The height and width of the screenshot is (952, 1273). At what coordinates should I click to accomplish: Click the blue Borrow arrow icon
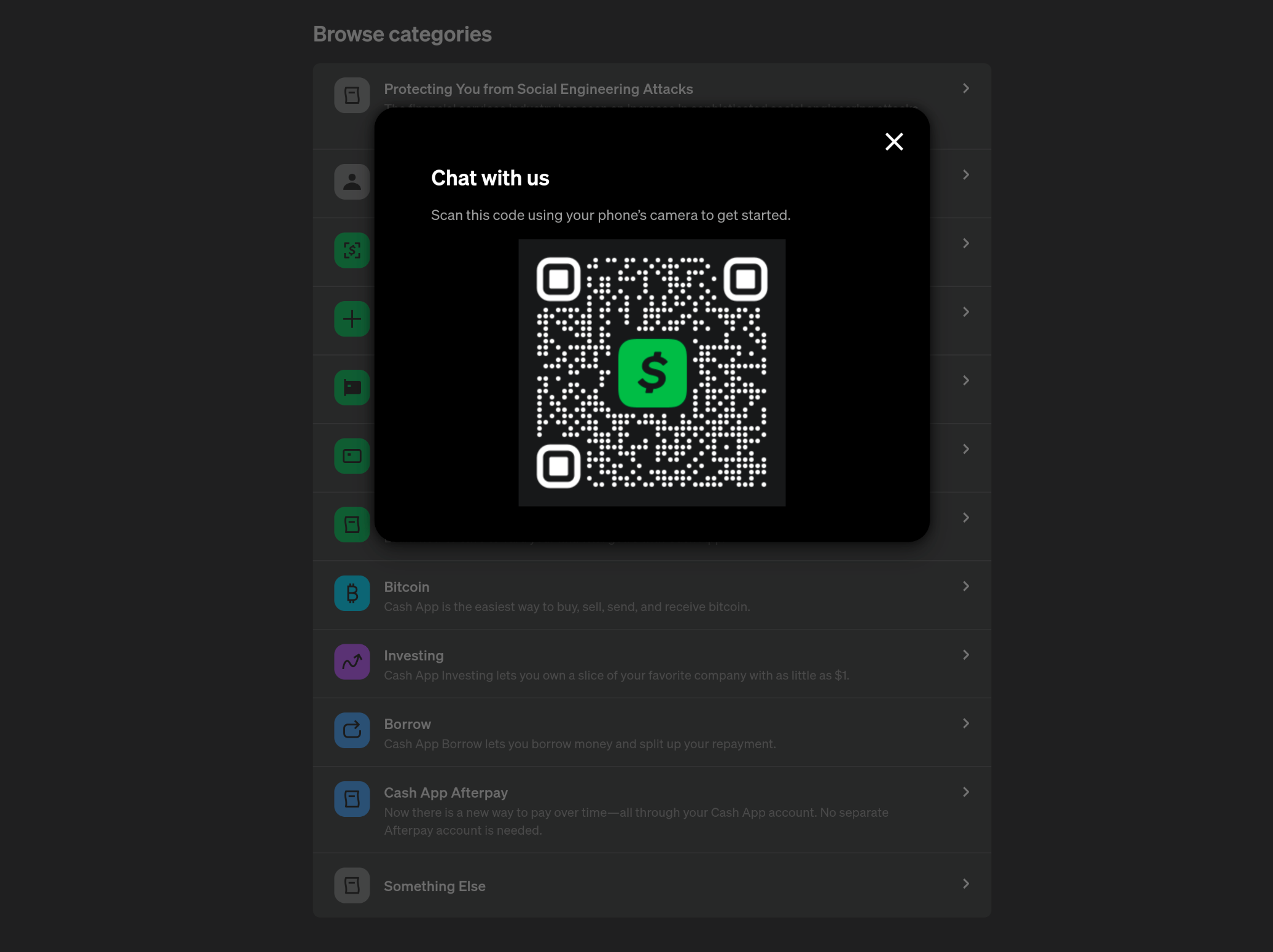coord(352,730)
